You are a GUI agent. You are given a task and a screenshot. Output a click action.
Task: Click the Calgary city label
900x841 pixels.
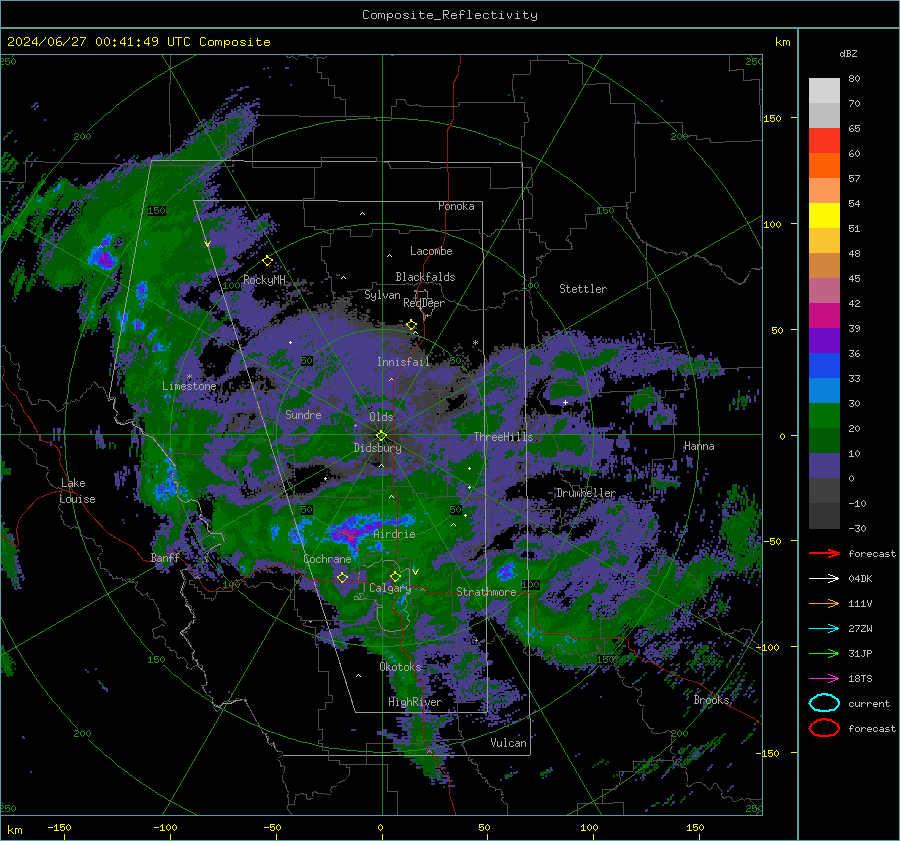(x=390, y=588)
